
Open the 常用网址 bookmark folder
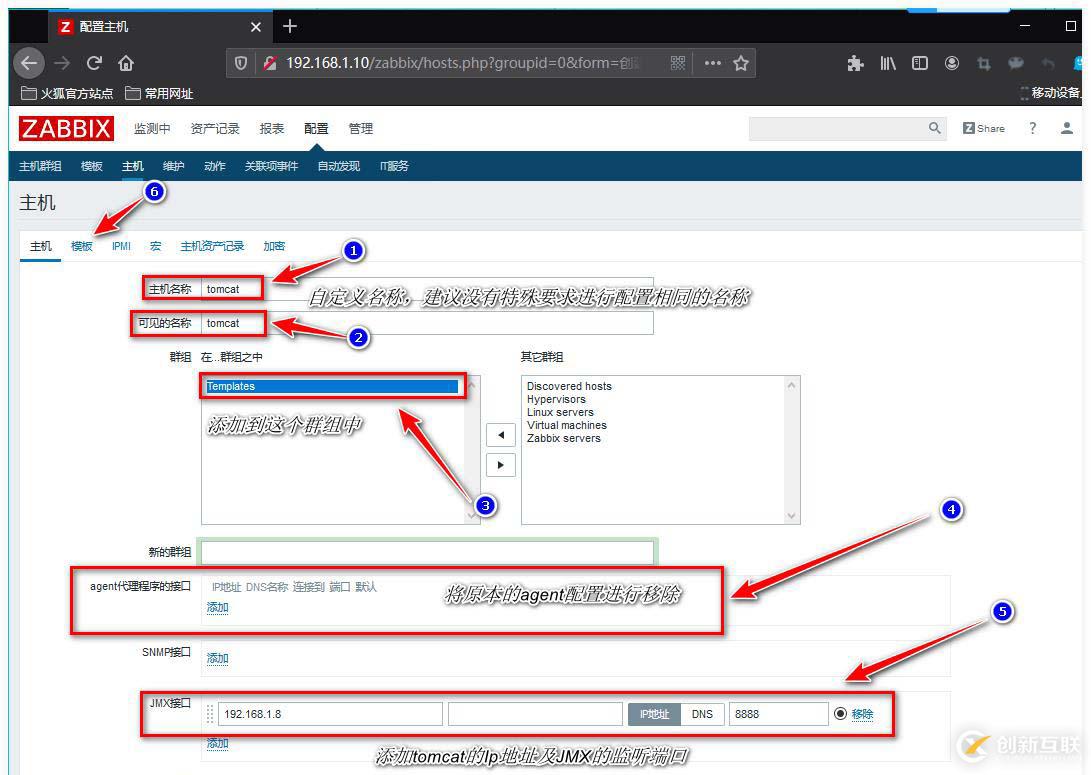(x=159, y=93)
